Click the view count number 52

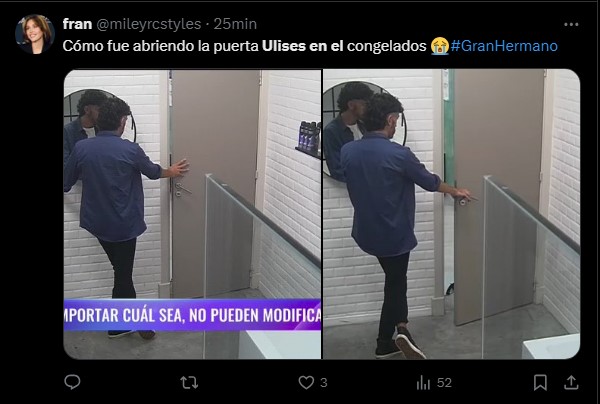pyautogui.click(x=444, y=383)
